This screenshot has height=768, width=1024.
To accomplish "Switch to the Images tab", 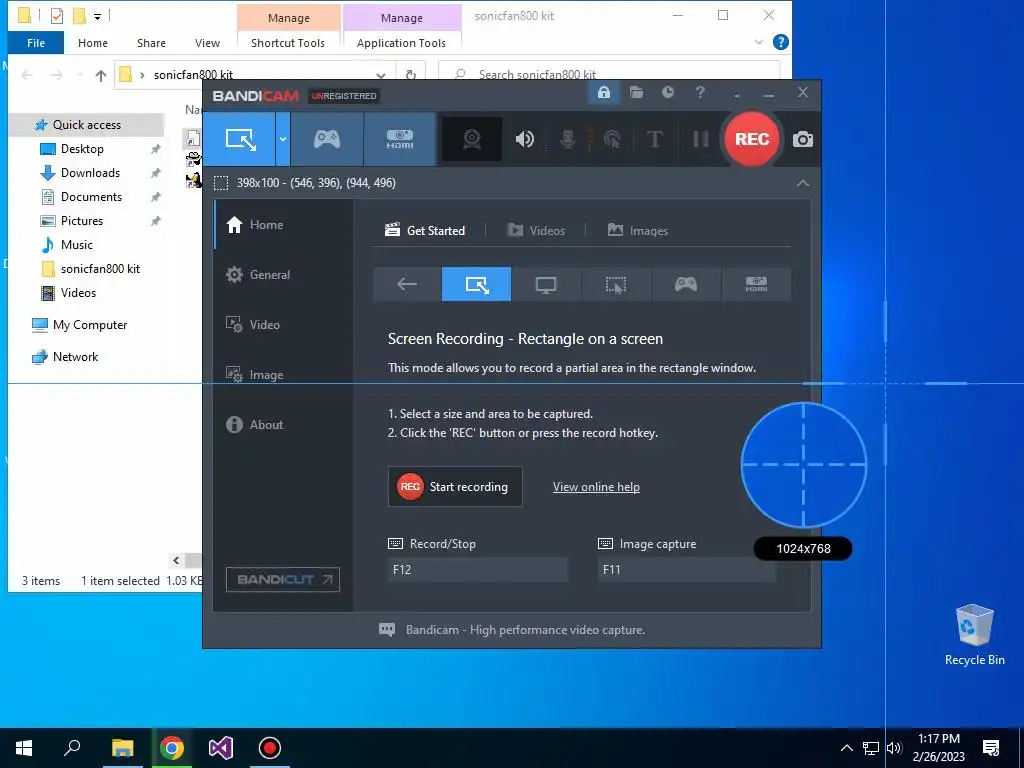I will [637, 231].
